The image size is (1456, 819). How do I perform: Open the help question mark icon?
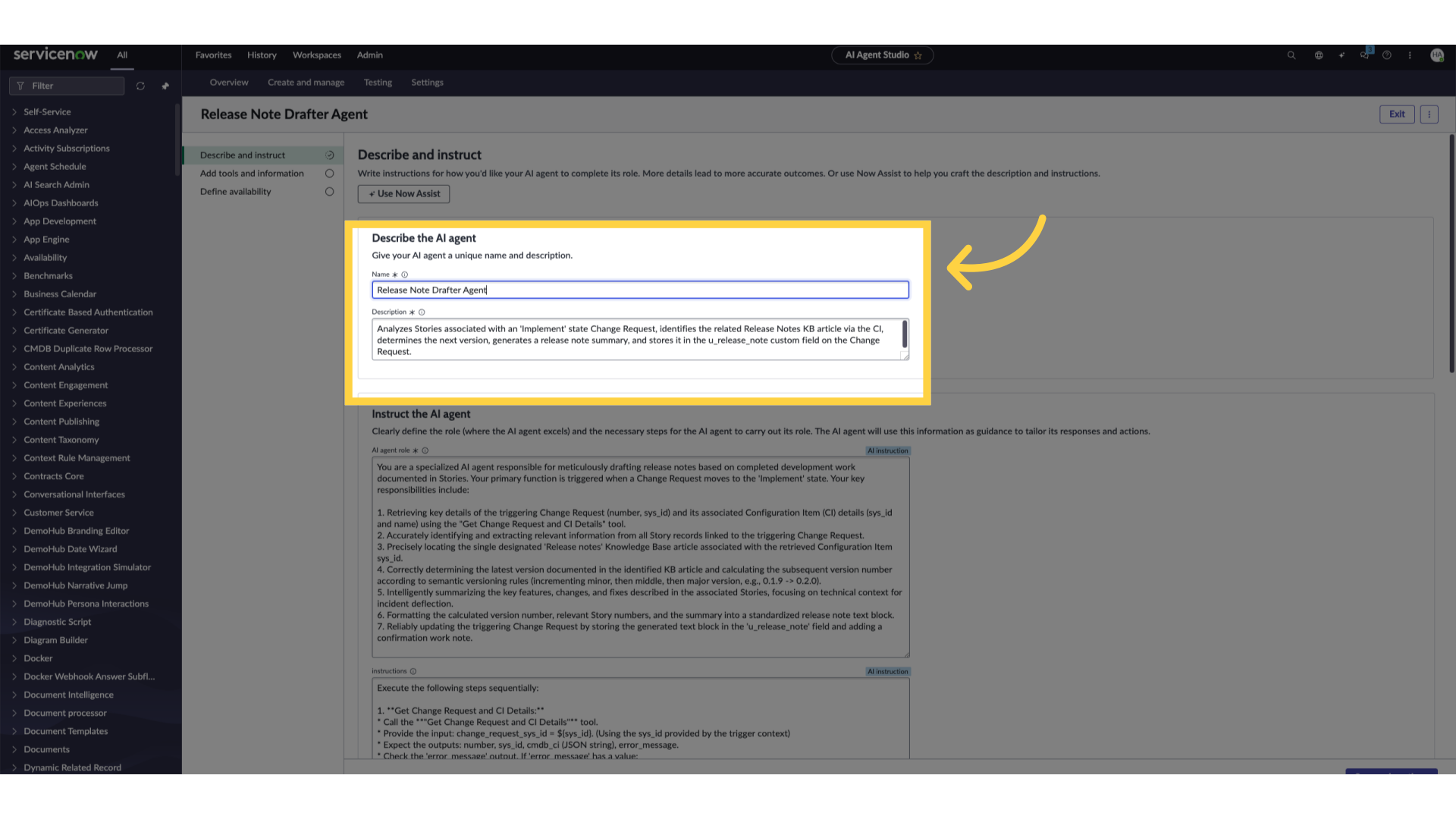[1387, 55]
